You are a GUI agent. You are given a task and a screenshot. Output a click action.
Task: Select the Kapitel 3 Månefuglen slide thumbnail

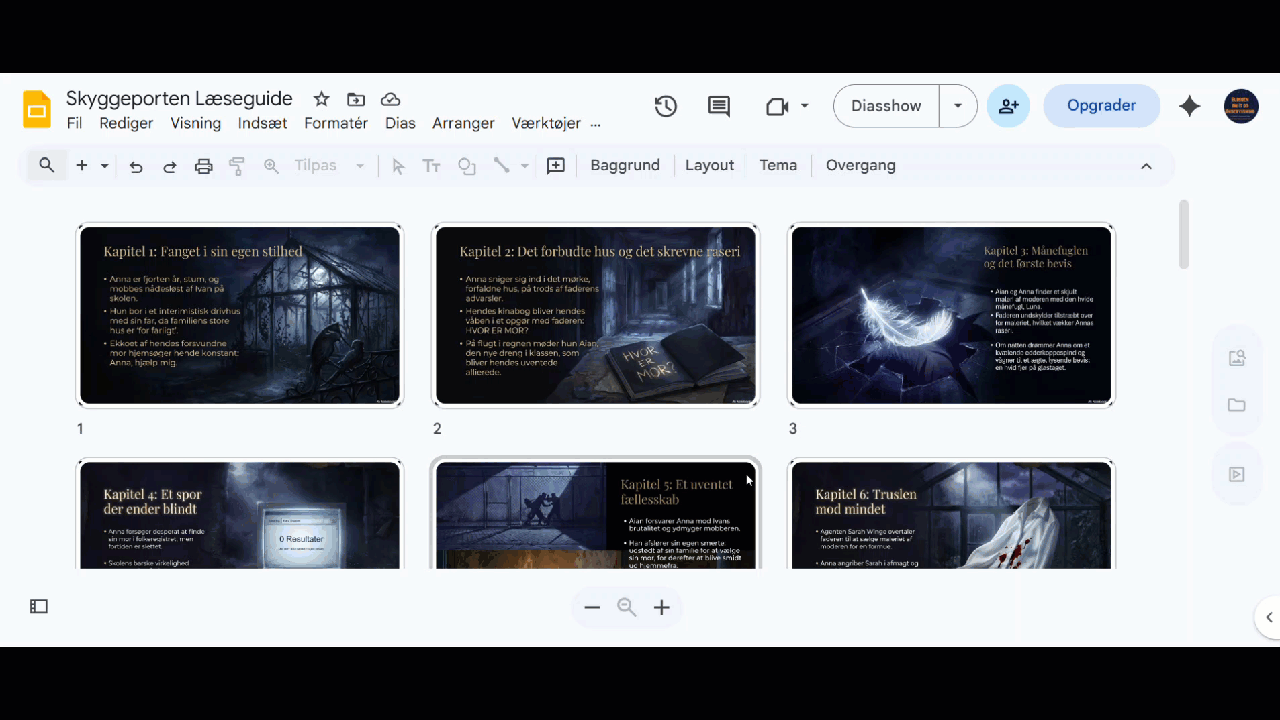pyautogui.click(x=951, y=315)
